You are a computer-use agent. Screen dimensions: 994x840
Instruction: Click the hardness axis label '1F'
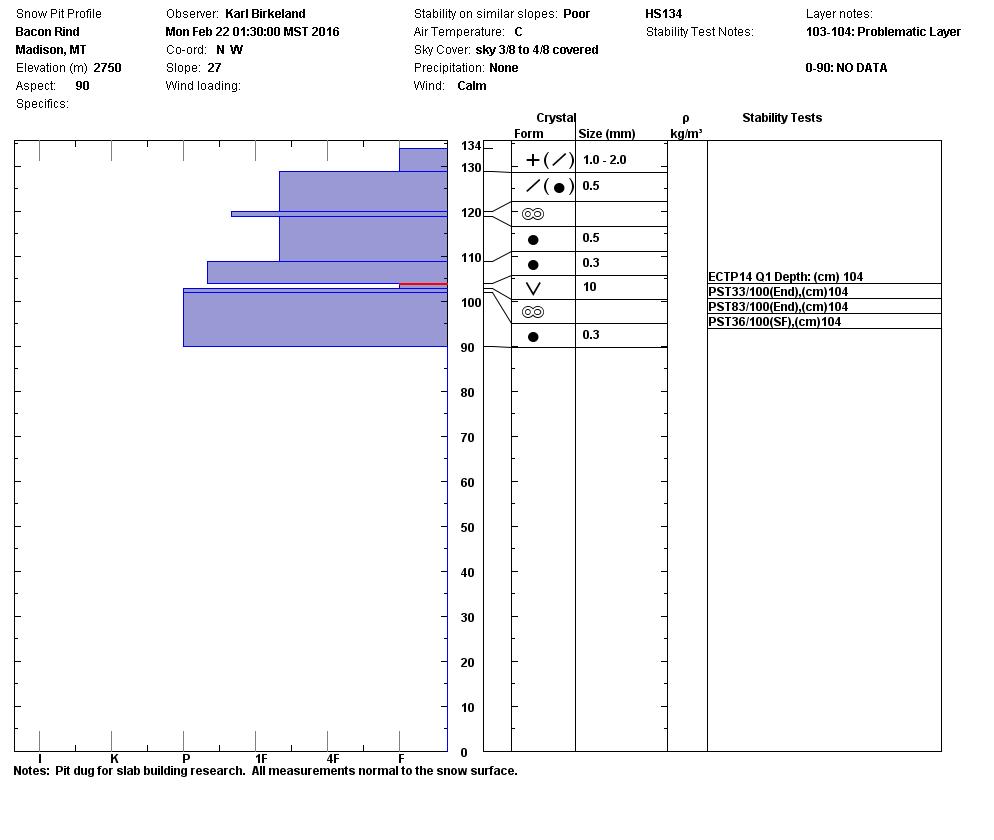pyautogui.click(x=261, y=759)
